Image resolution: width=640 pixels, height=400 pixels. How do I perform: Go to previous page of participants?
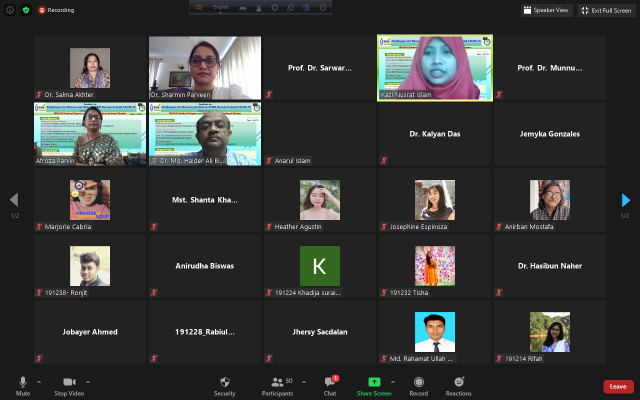point(13,200)
